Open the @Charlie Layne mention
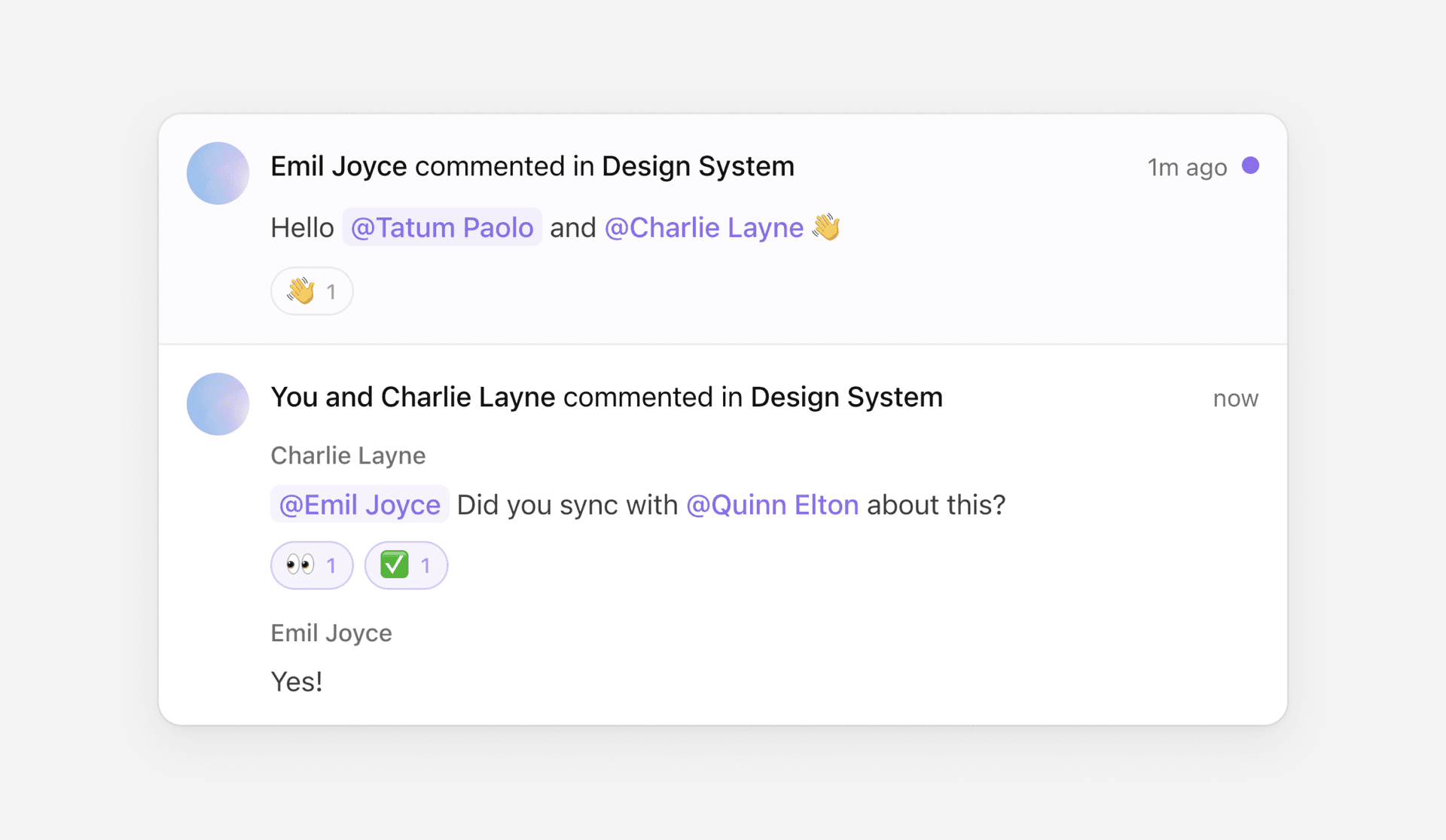Image resolution: width=1446 pixels, height=840 pixels. coord(703,227)
